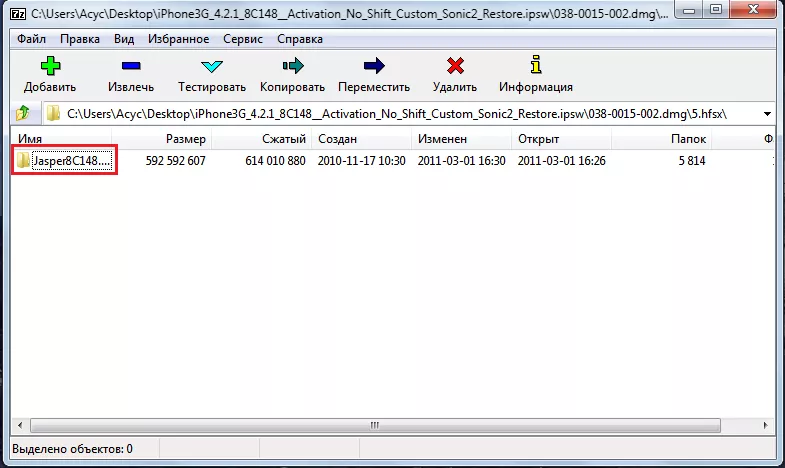Open the Справка menu
Viewport: 785px width, 468px height.
pos(300,39)
